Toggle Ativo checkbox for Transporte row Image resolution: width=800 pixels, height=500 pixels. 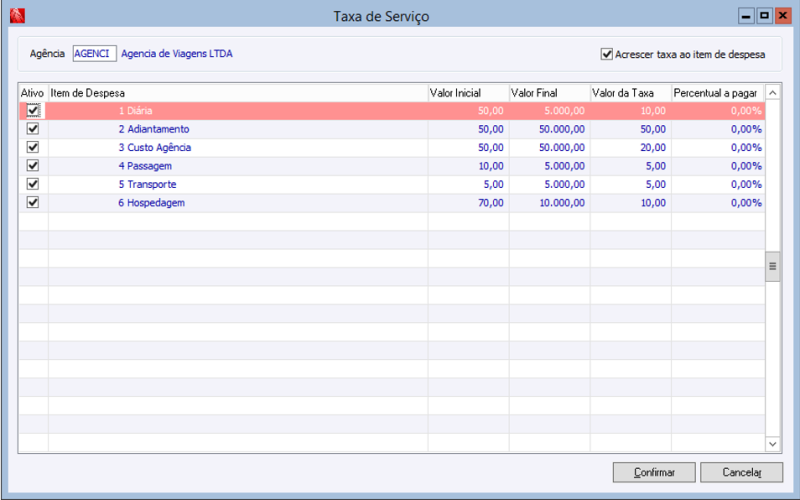tap(33, 184)
